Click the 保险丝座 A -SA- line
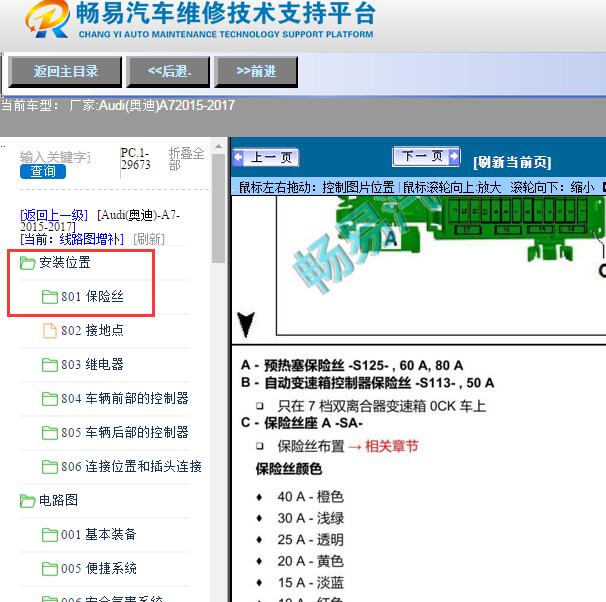This screenshot has width=606, height=602. click(302, 423)
